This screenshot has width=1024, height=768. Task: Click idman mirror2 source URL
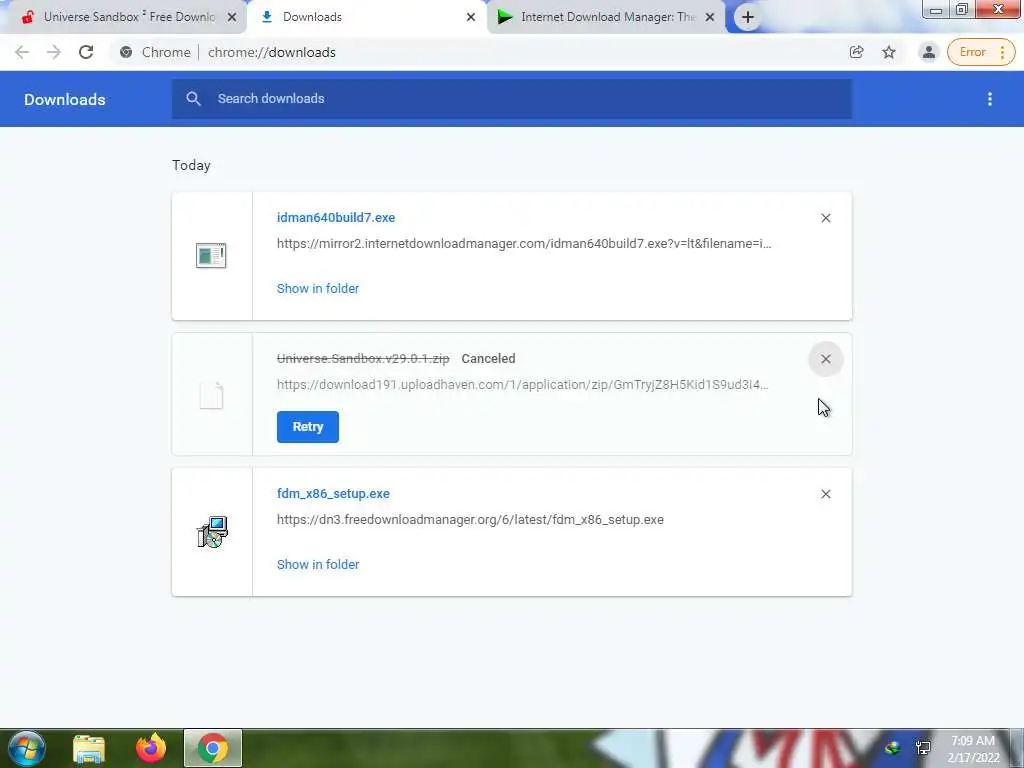click(x=524, y=244)
